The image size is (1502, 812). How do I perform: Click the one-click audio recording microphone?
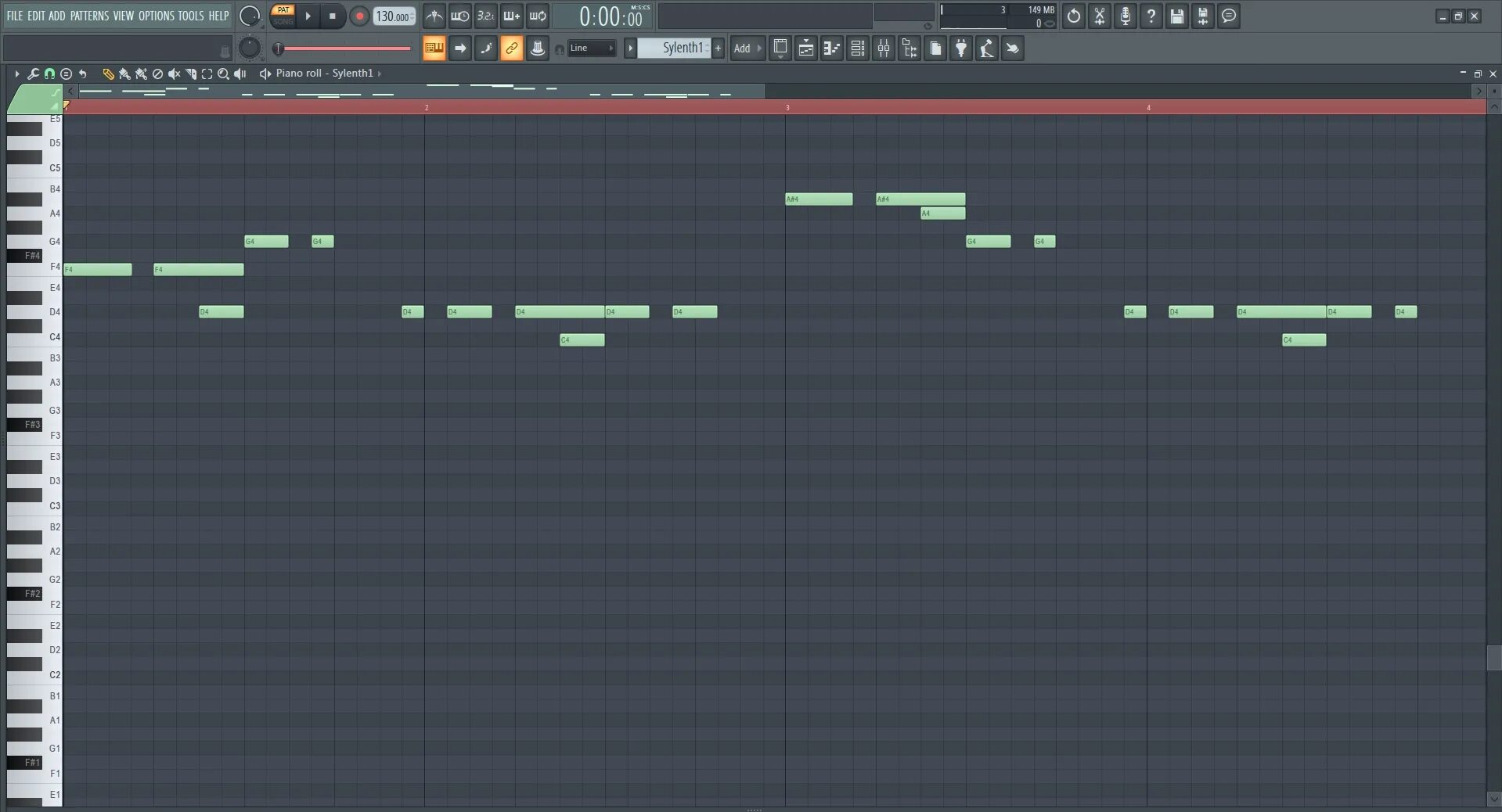(x=1126, y=16)
